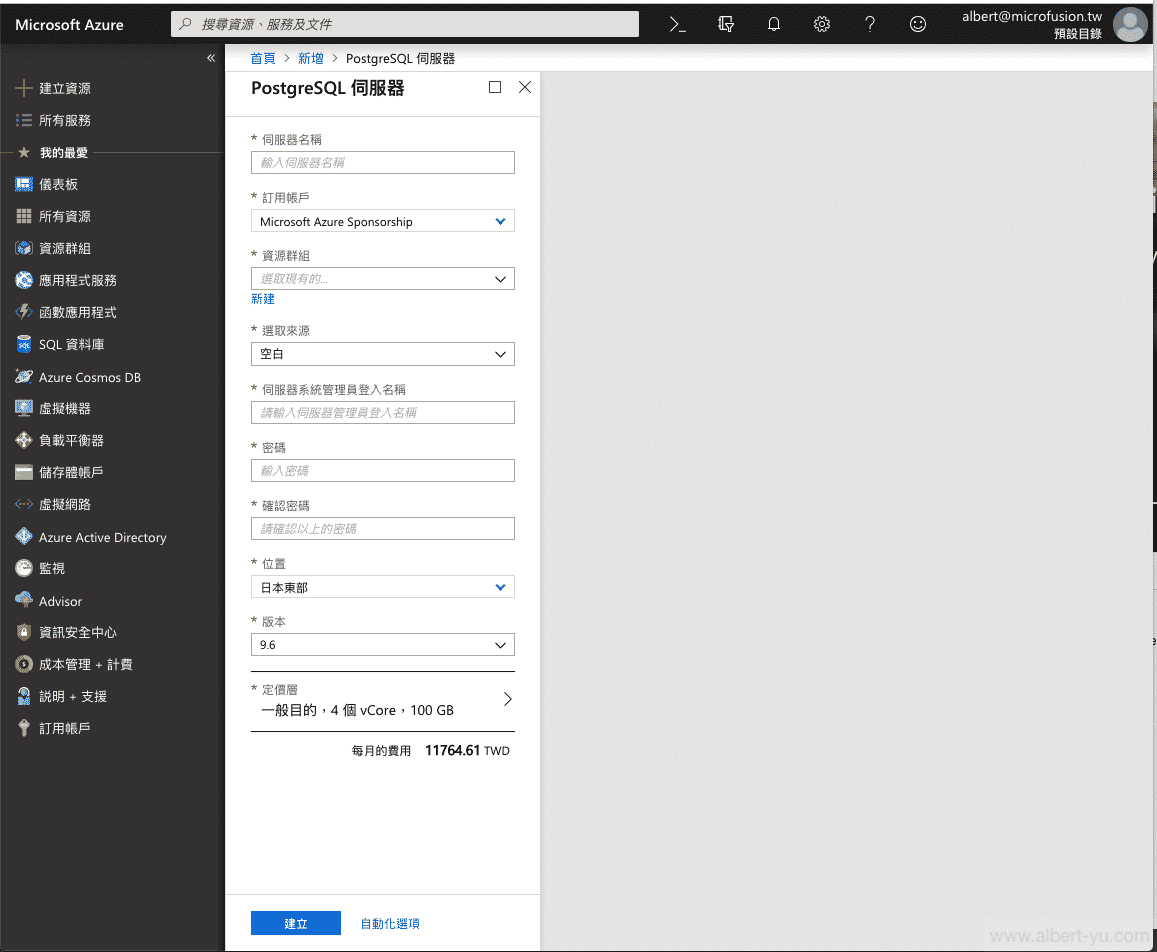Viewport: 1157px width, 952px height.
Task: Click 新建 link under resource group
Action: (x=263, y=299)
